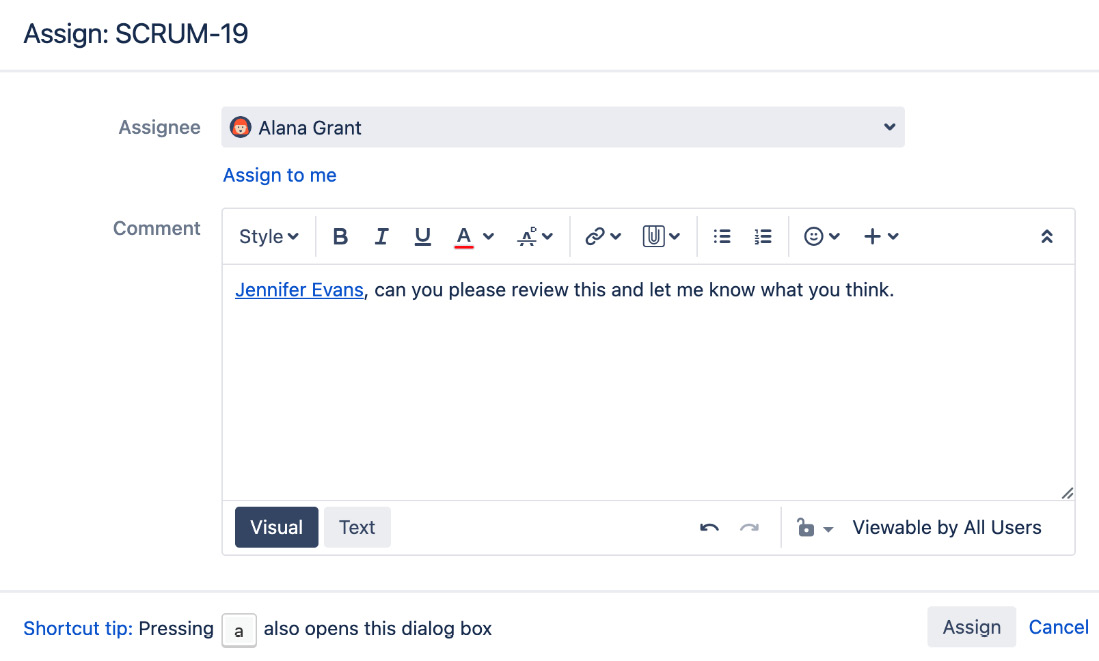
Task: Collapse the editor toolbar with the chevron icon
Action: [1047, 236]
